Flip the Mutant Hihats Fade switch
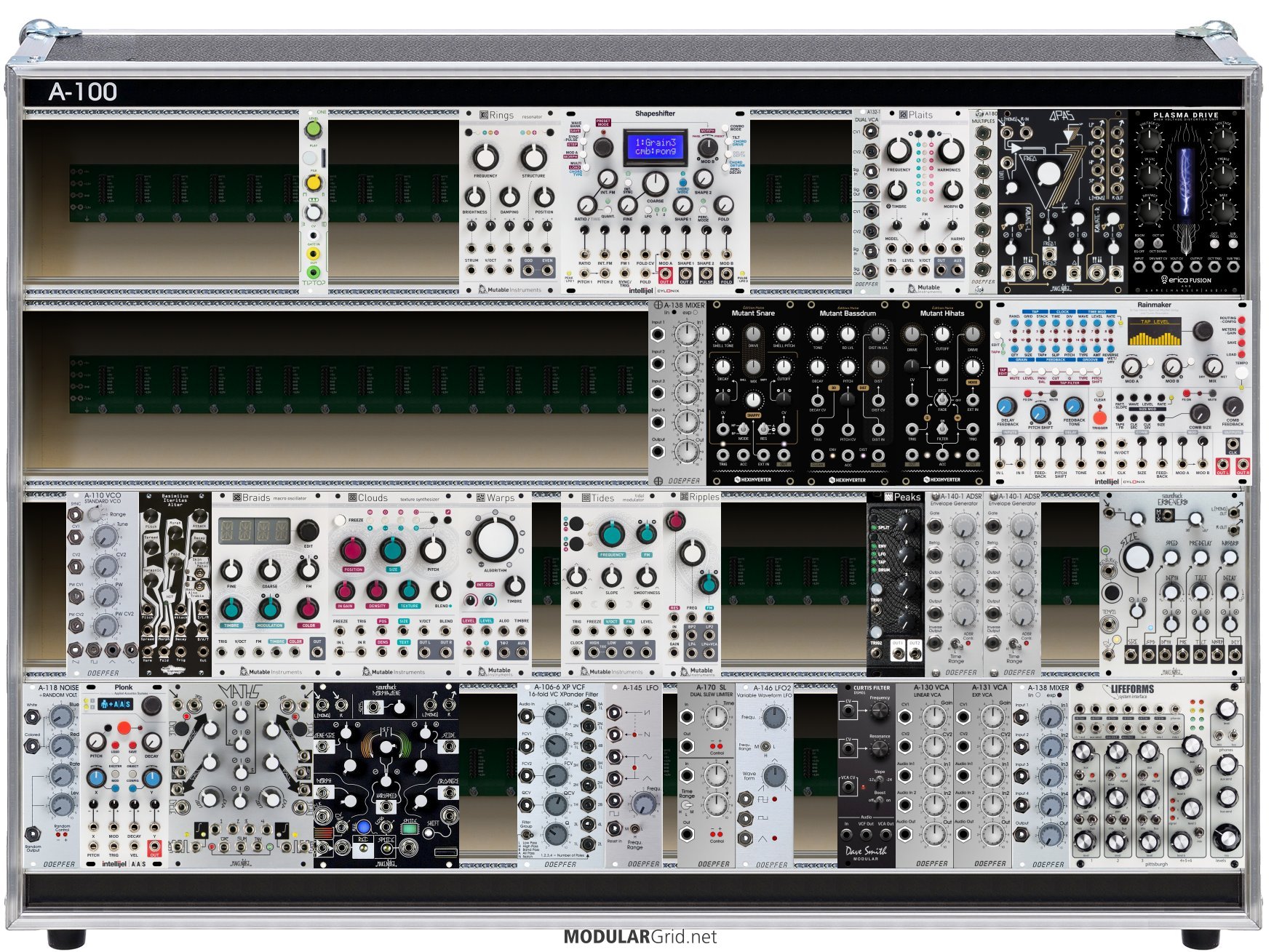This screenshot has height=952, width=1282. 942,400
